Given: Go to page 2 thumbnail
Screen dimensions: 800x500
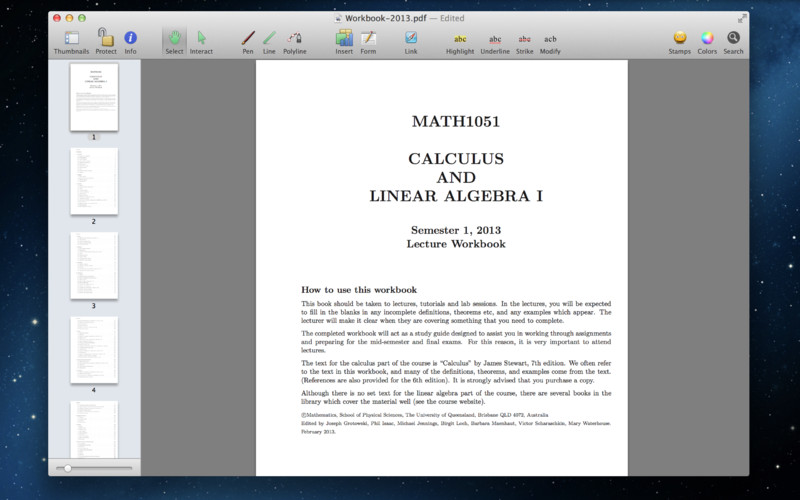Looking at the screenshot, I should (94, 181).
